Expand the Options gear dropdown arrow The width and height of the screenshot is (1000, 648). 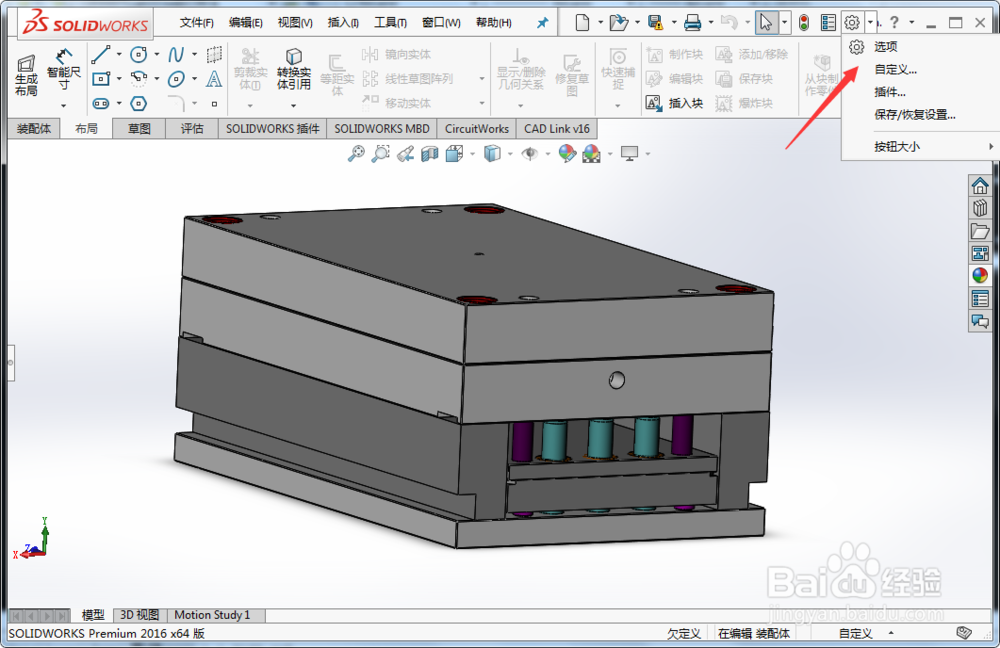pos(870,23)
